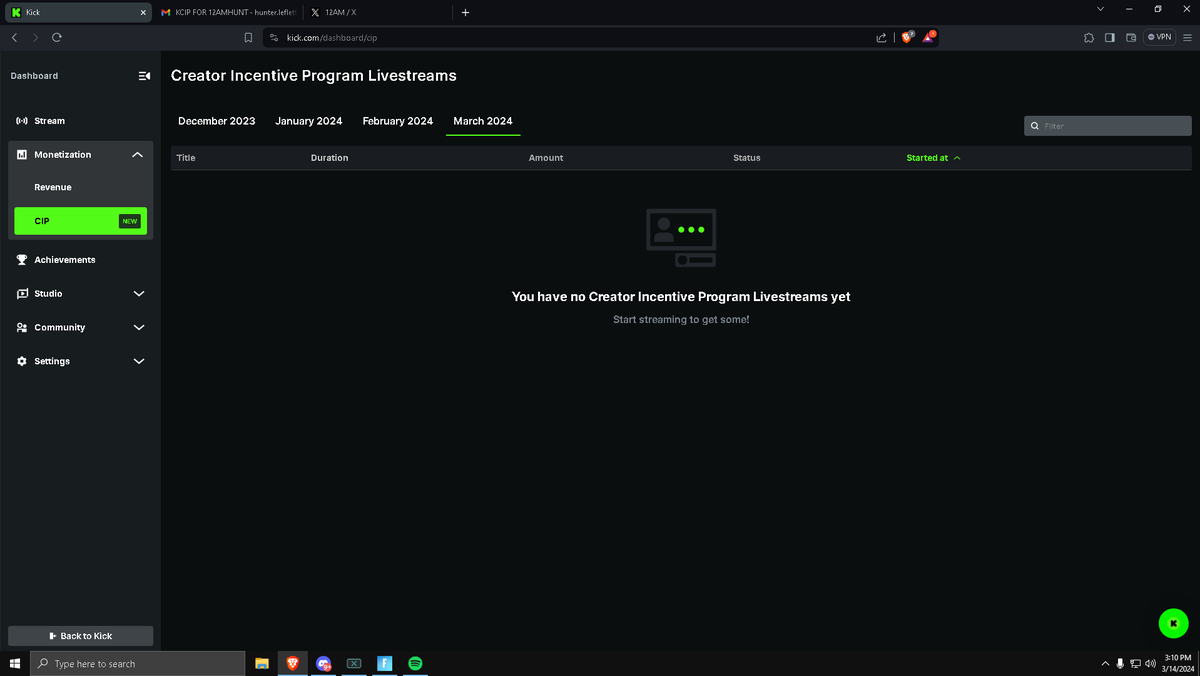This screenshot has height=676, width=1200.
Task: Open the Windows Start menu
Action: (15, 663)
